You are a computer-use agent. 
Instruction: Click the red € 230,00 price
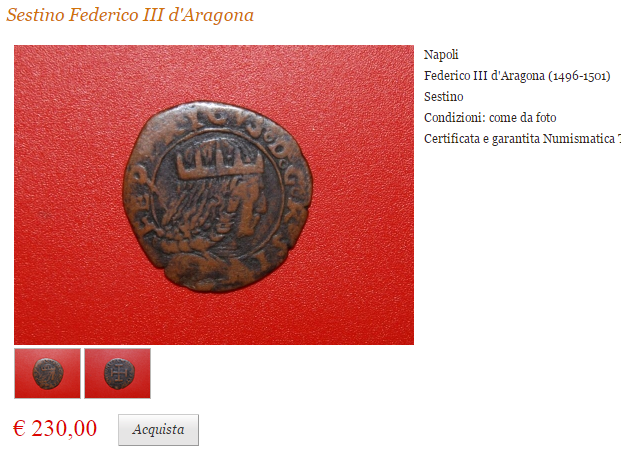click(x=55, y=428)
